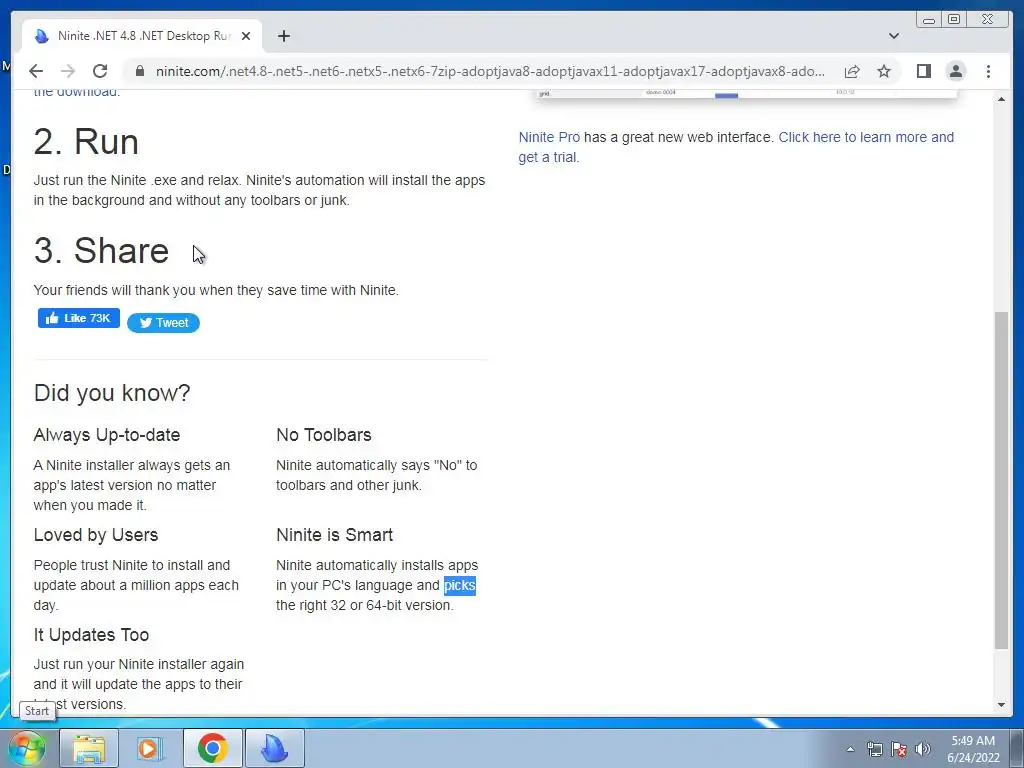The image size is (1024, 768).
Task: Click the page scrollbar thumb
Action: pos(1001,480)
